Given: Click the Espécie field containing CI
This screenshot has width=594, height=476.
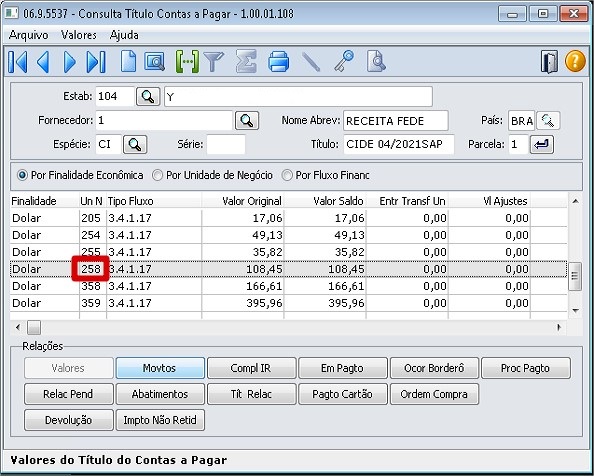Looking at the screenshot, I should click(109, 144).
